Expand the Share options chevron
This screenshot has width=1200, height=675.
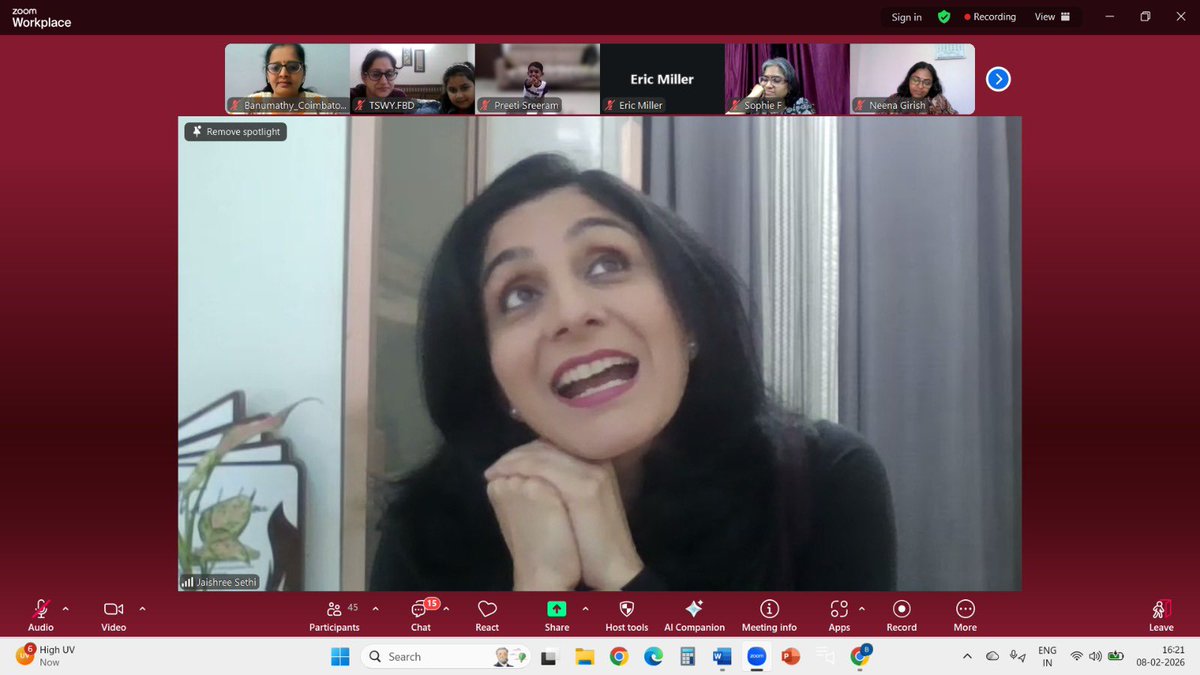pyautogui.click(x=585, y=608)
